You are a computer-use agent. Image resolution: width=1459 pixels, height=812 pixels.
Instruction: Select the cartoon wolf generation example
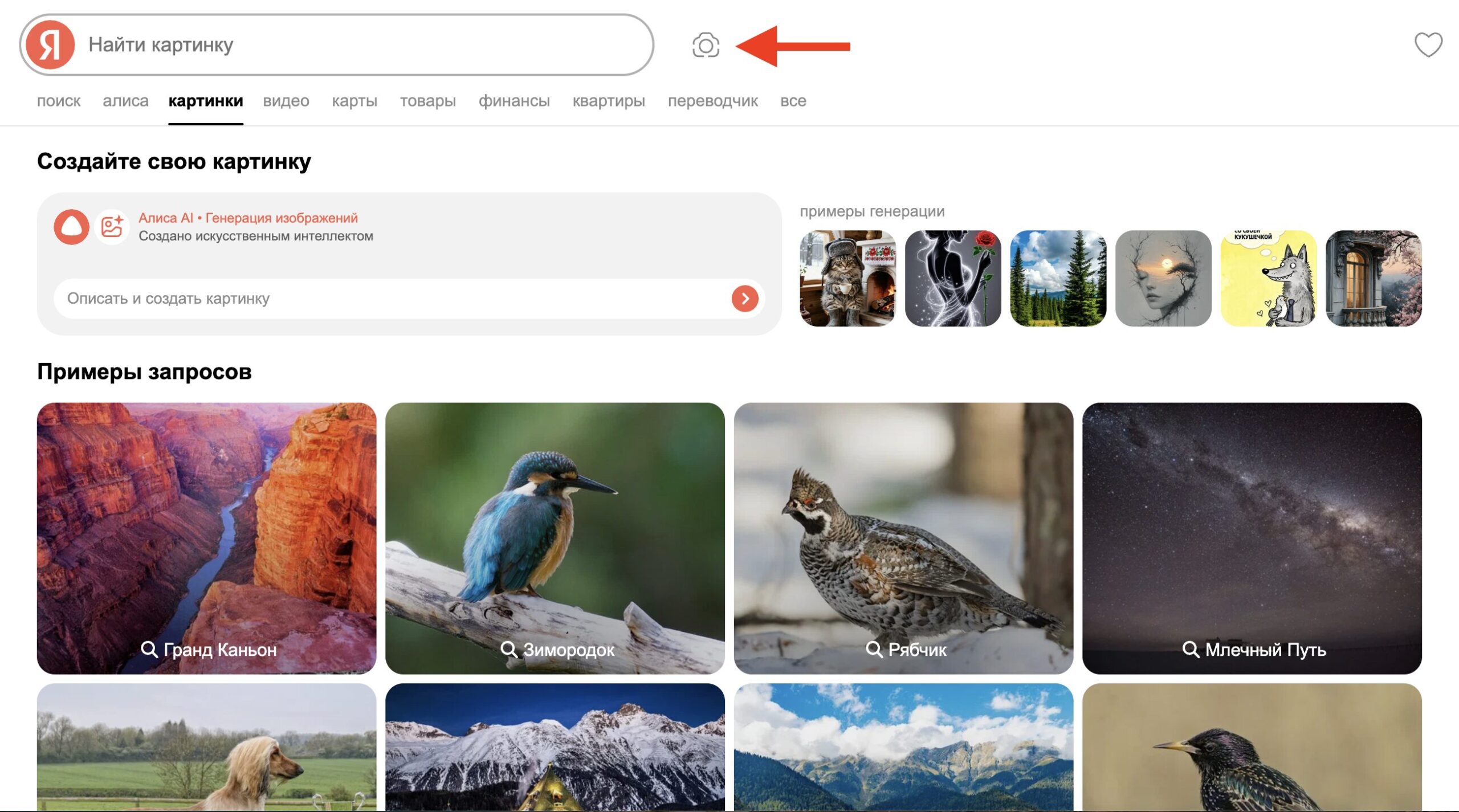pos(1268,278)
